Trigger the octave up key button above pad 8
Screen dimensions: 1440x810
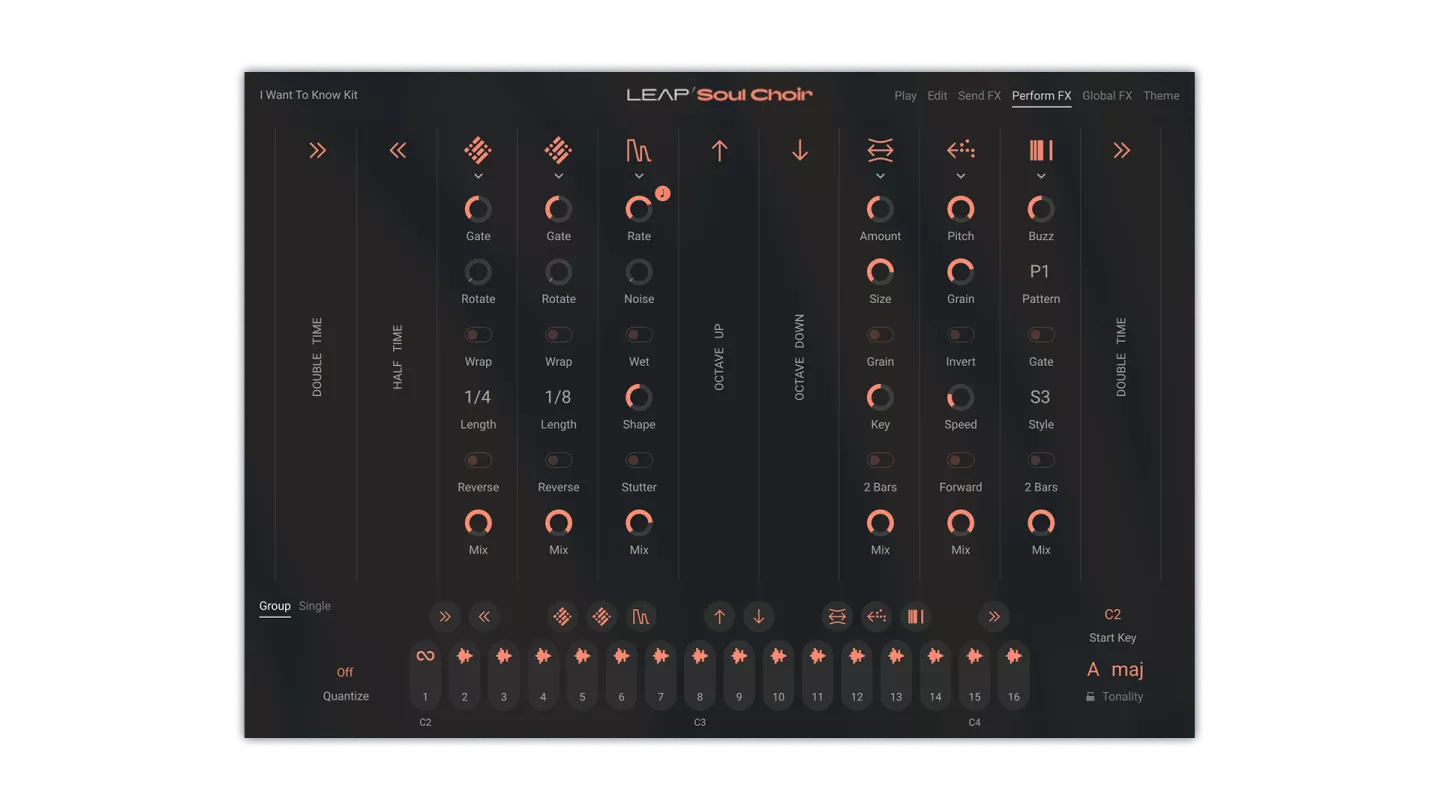click(719, 617)
